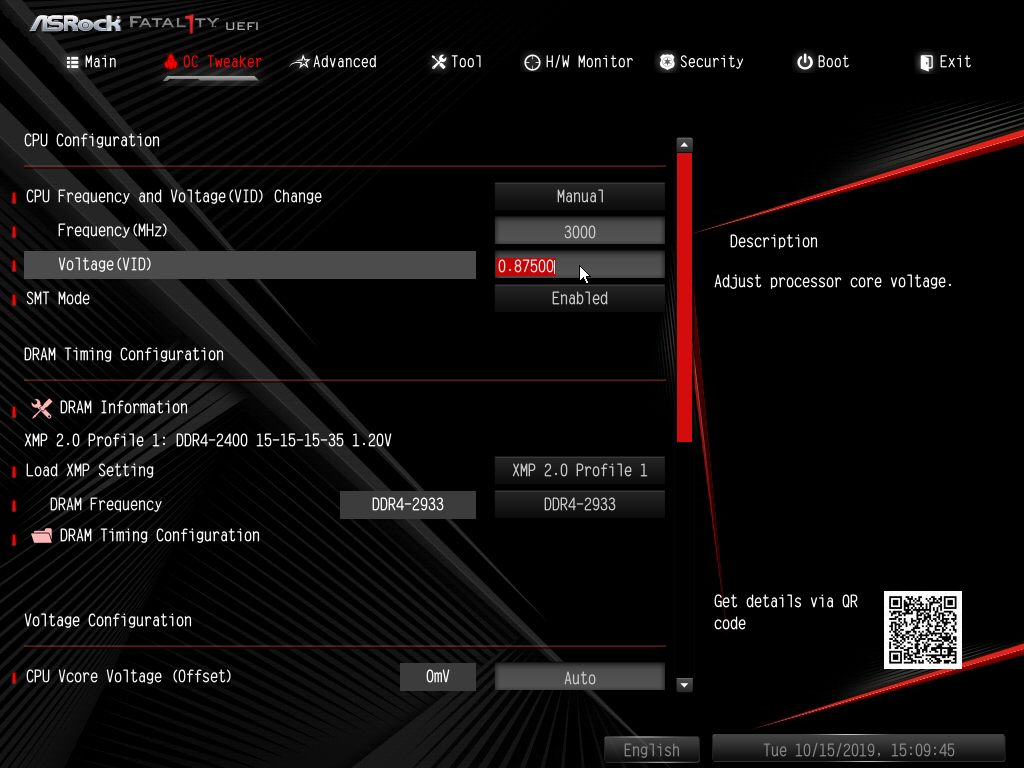Image resolution: width=1024 pixels, height=768 pixels.
Task: Click the QR code image
Action: [x=922, y=629]
